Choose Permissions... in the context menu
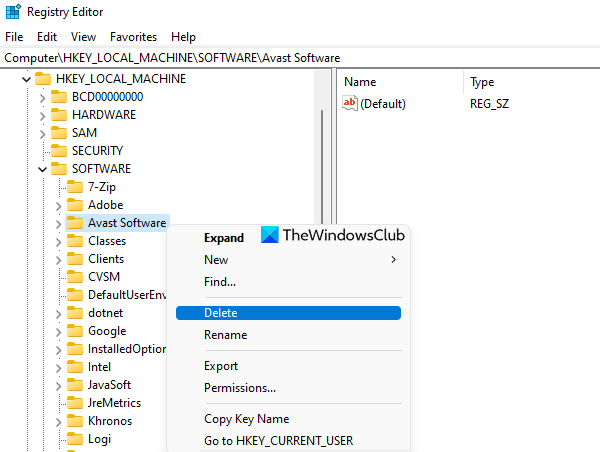600x452 pixels. click(289, 388)
